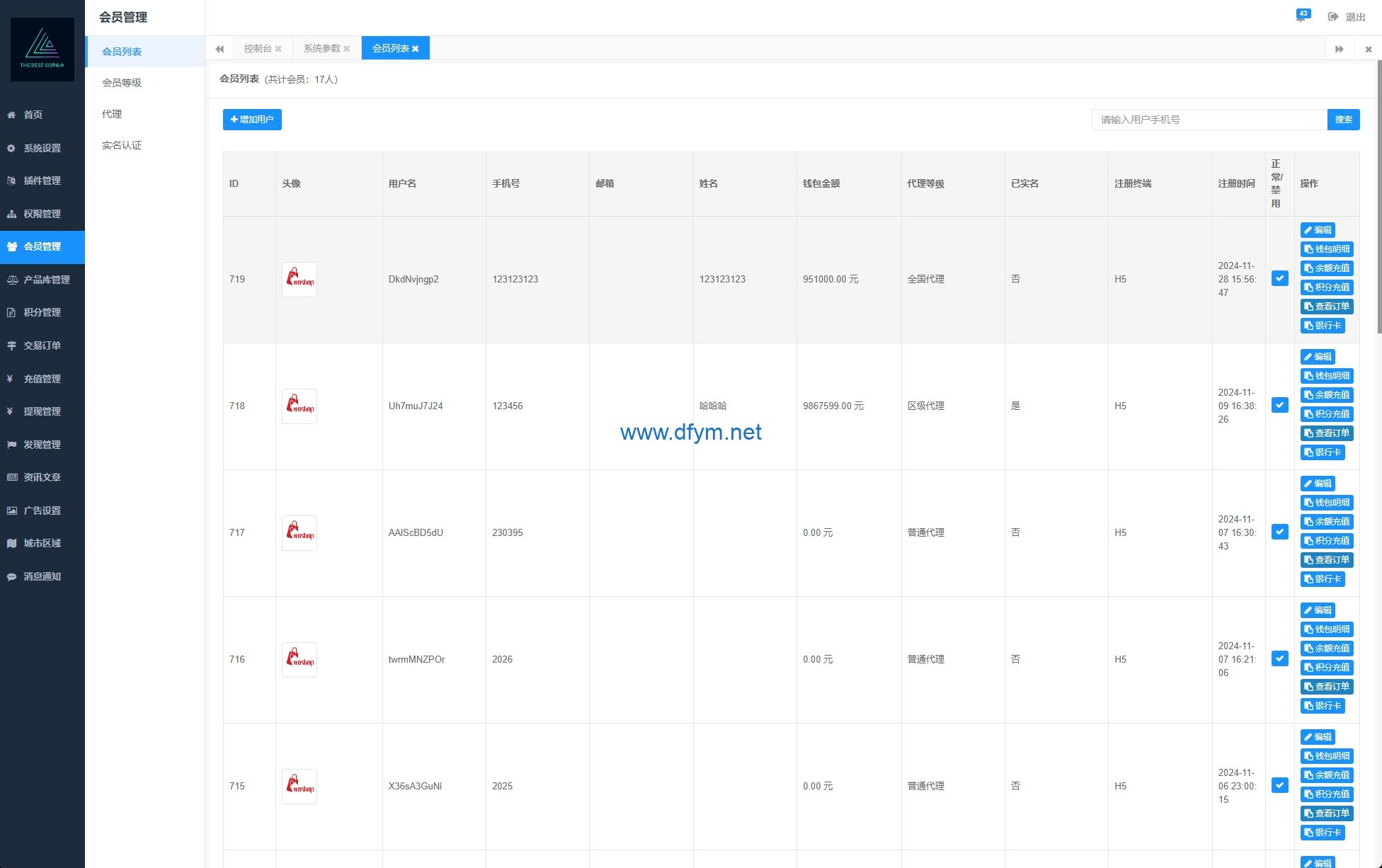Switch to the 控制台 tab
Image resolution: width=1382 pixels, height=868 pixels.
click(258, 48)
